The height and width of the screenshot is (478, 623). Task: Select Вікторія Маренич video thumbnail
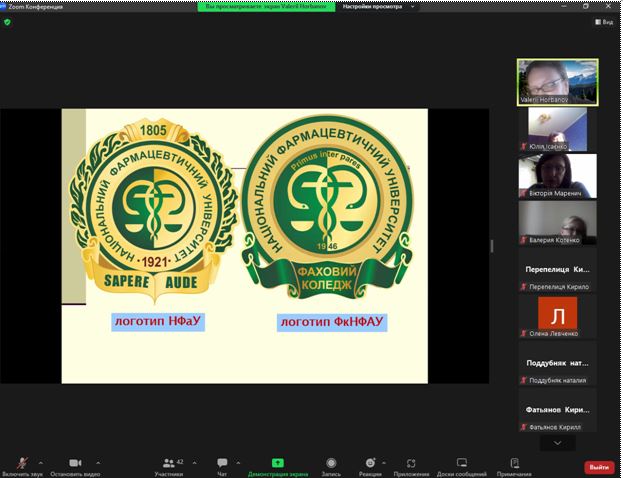point(557,176)
